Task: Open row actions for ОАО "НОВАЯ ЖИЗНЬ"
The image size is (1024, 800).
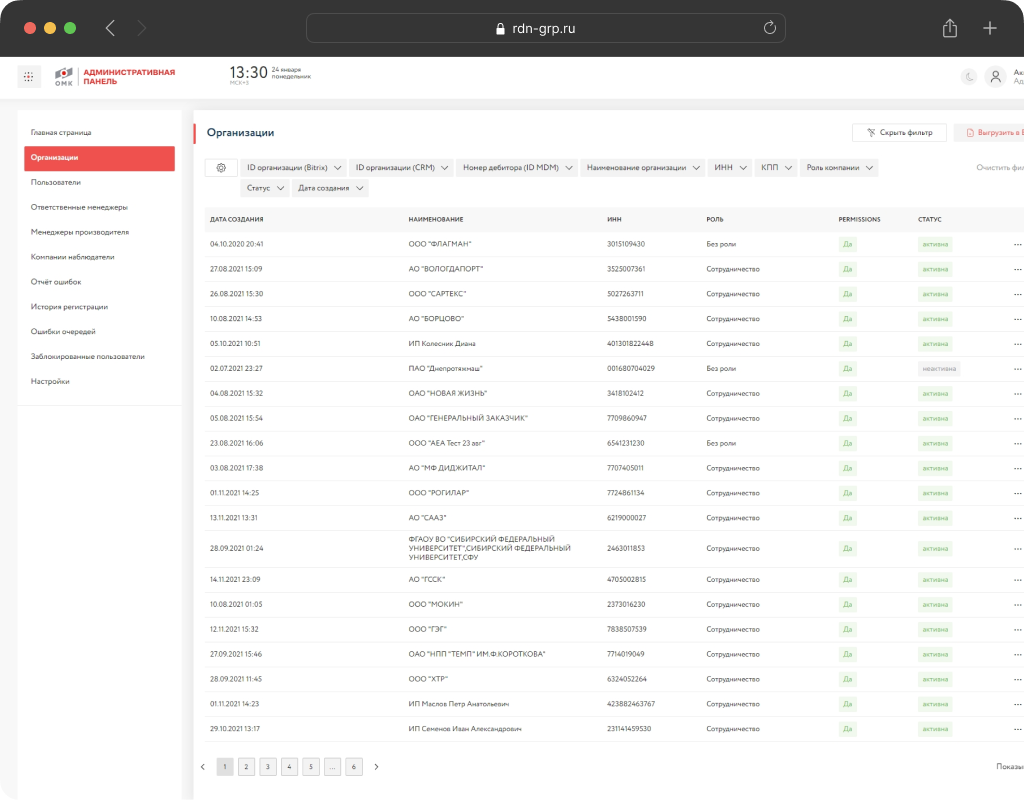Action: [1017, 394]
